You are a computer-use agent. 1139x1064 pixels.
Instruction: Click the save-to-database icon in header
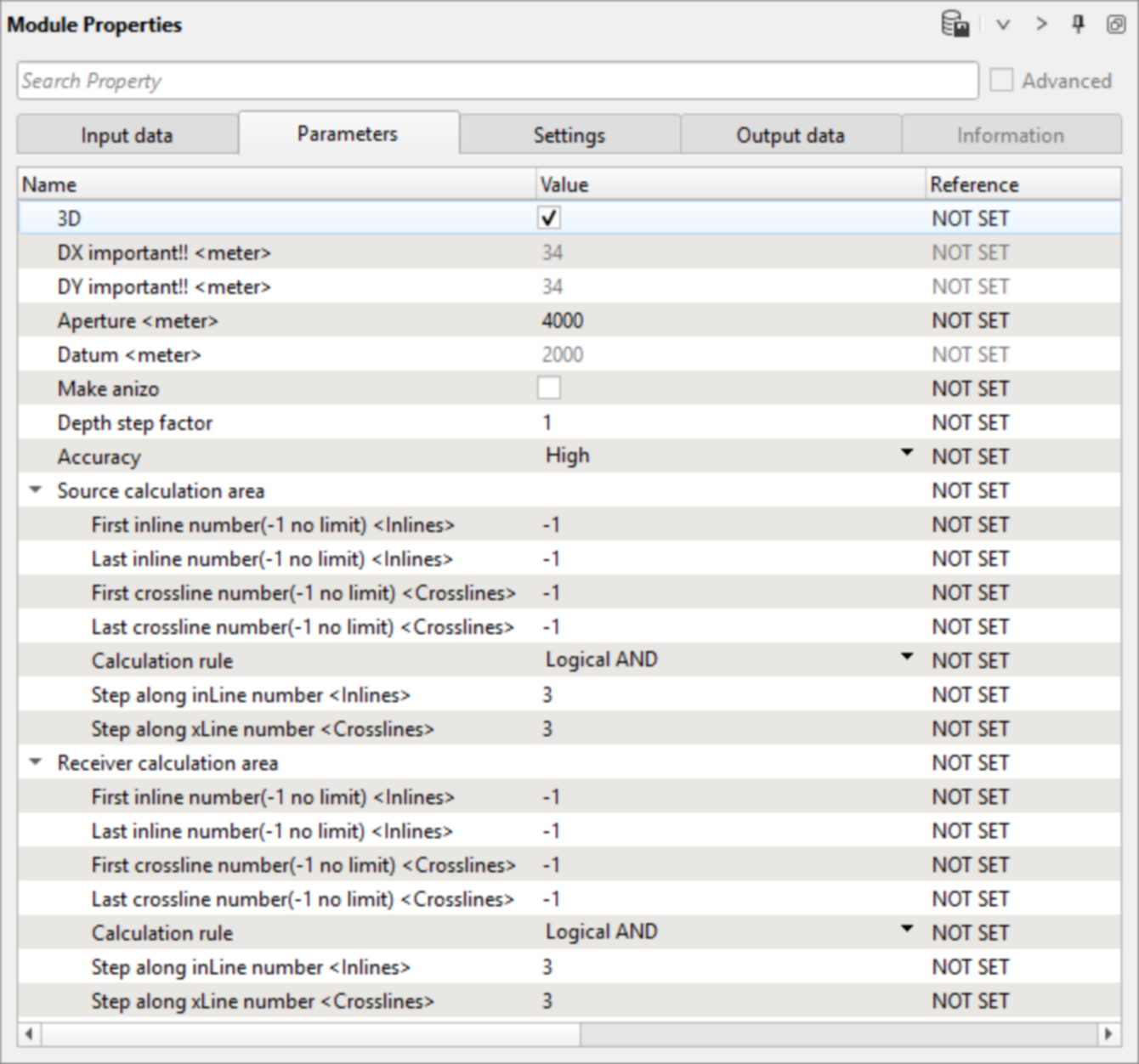click(955, 25)
